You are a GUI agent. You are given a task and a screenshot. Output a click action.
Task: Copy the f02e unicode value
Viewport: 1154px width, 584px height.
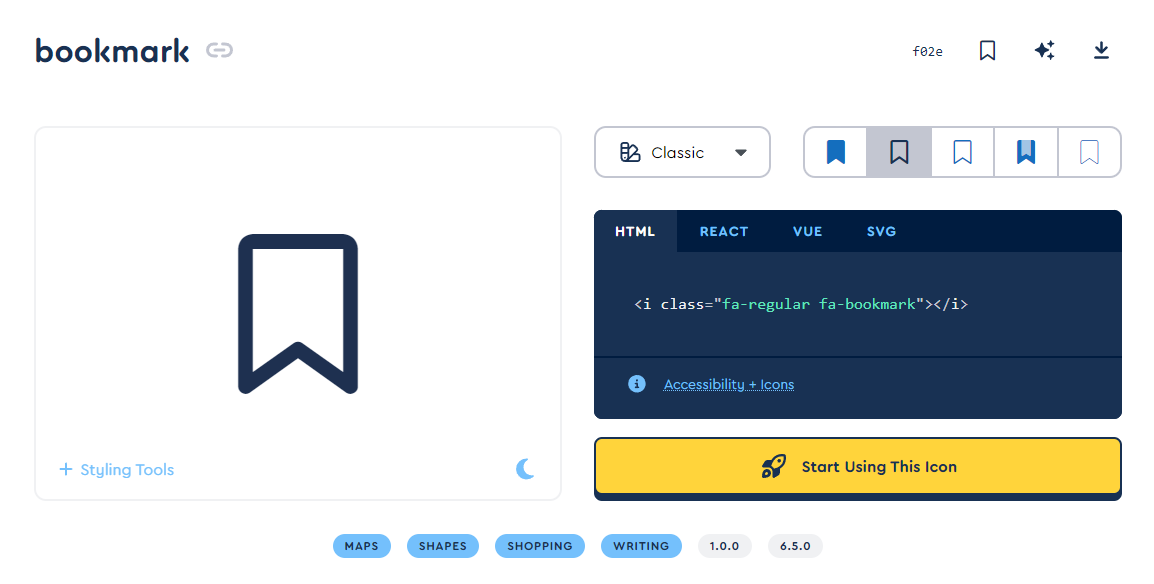(927, 51)
